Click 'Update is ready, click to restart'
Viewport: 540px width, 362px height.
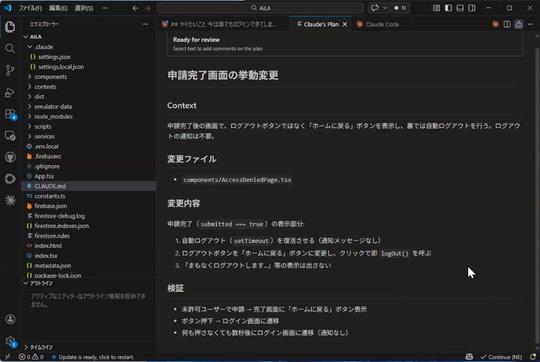coord(93,357)
